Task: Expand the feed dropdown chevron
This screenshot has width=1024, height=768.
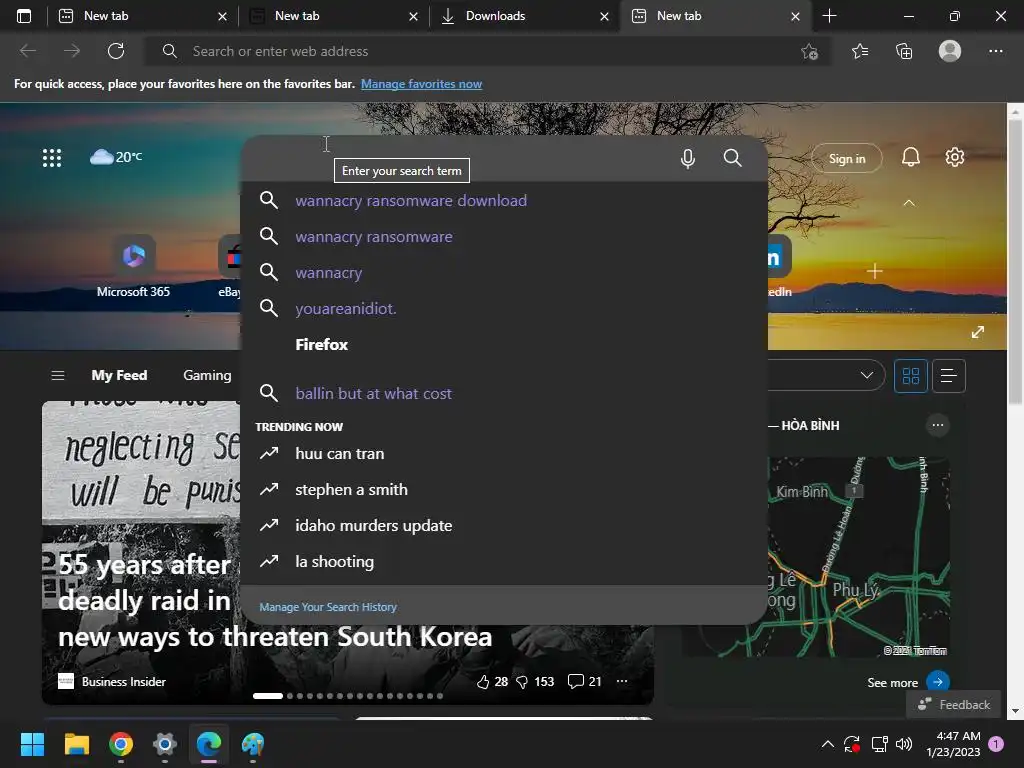Action: coord(867,376)
